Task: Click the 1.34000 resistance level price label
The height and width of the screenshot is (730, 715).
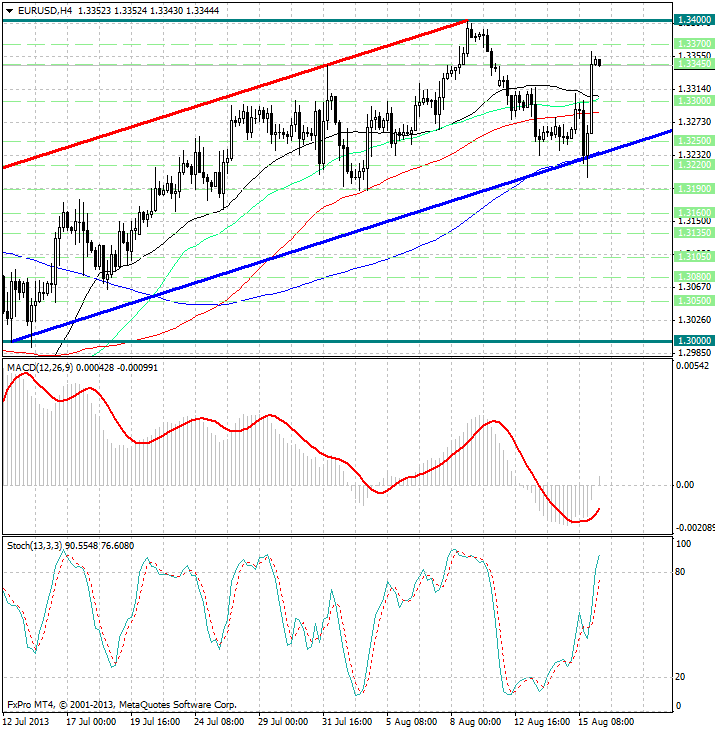Action: (694, 20)
